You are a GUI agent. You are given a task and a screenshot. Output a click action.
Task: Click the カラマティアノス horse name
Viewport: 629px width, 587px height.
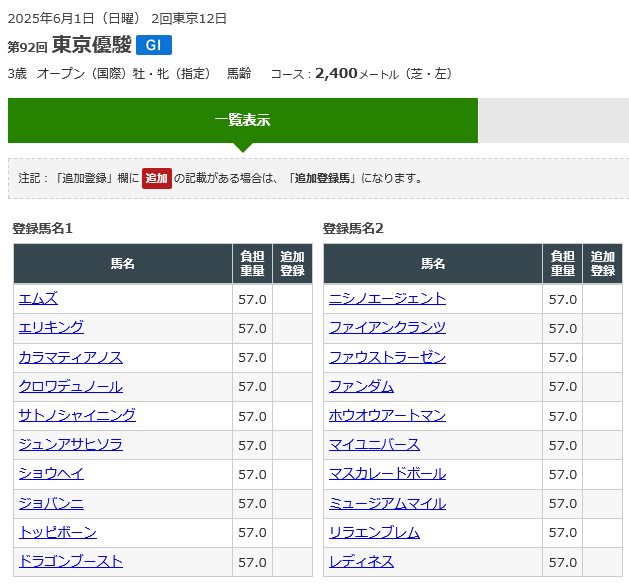click(70, 357)
